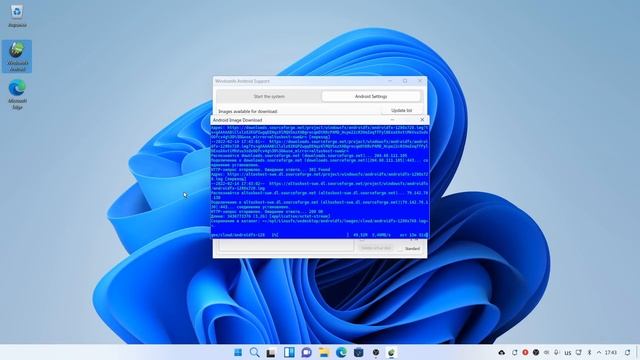The image size is (640, 360).
Task: Launch Microsoft Edge from the taskbar
Action: [341, 352]
